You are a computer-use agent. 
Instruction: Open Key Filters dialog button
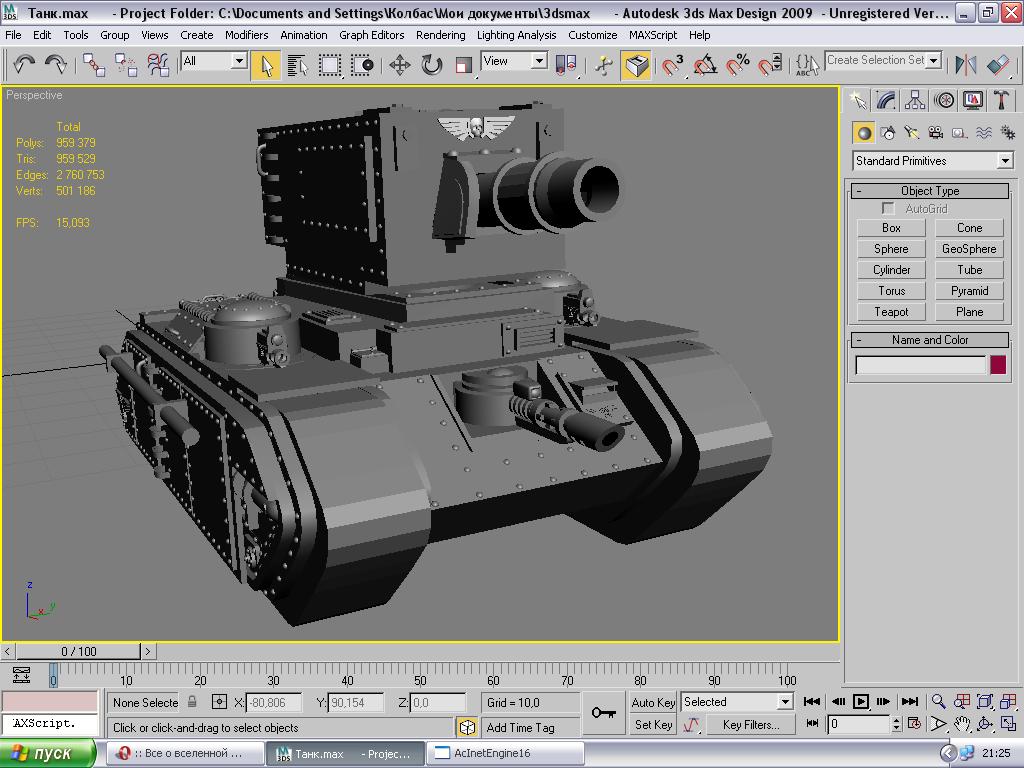pyautogui.click(x=750, y=725)
